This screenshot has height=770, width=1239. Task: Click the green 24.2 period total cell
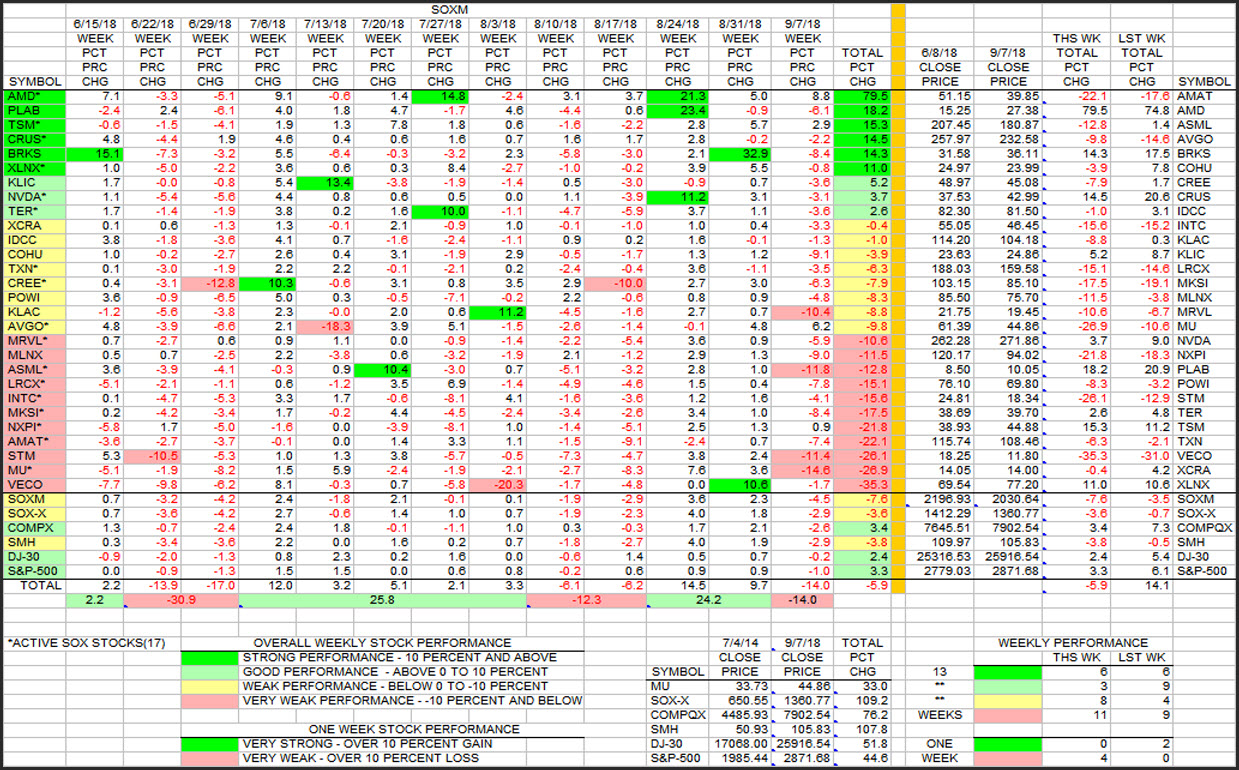(x=709, y=600)
